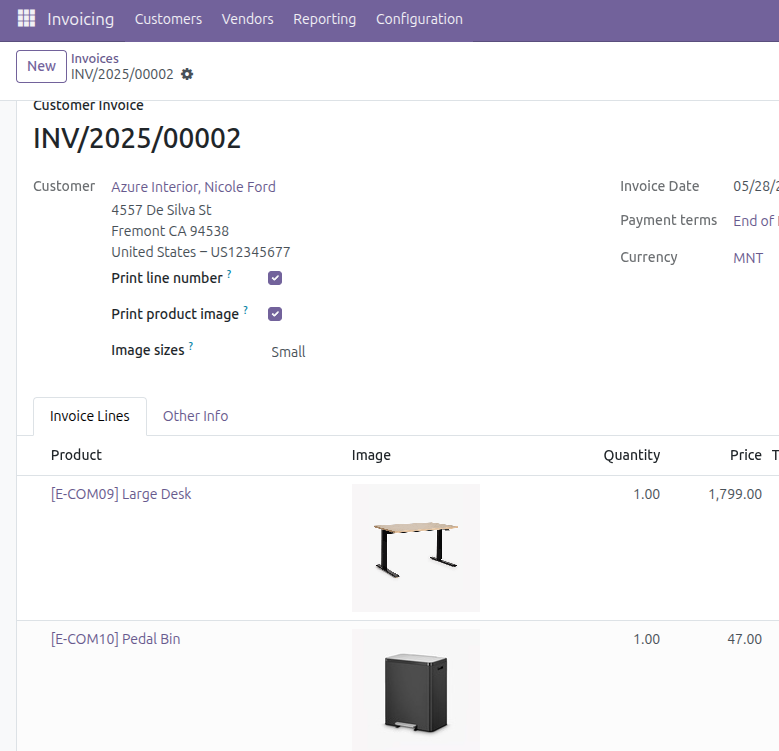Click the invoice date value 05/28
This screenshot has height=751, width=779.
click(756, 186)
